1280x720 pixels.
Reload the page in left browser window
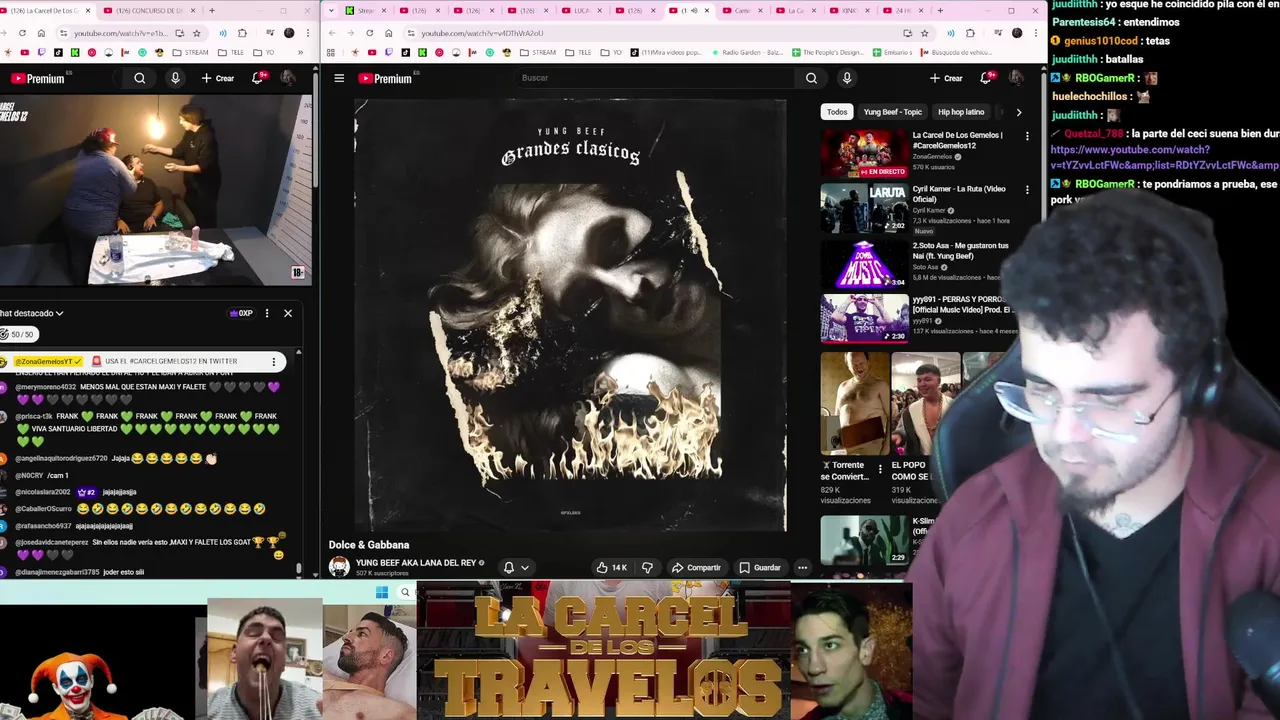click(x=23, y=33)
